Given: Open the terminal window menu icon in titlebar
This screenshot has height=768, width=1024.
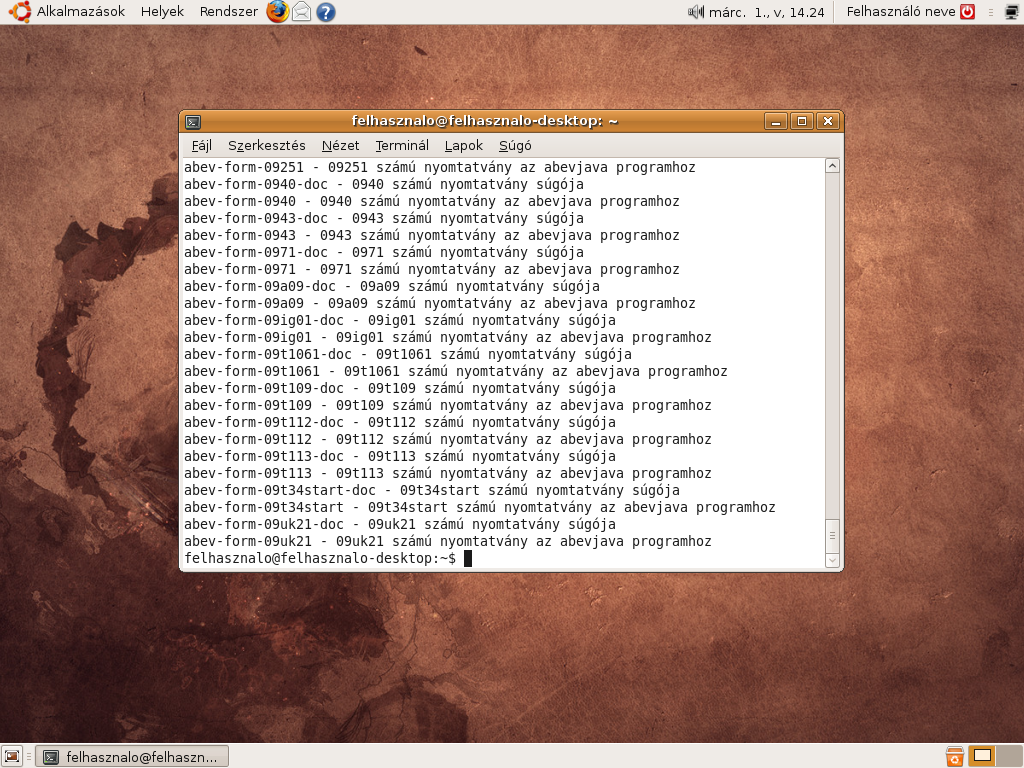Looking at the screenshot, I should pyautogui.click(x=193, y=121).
